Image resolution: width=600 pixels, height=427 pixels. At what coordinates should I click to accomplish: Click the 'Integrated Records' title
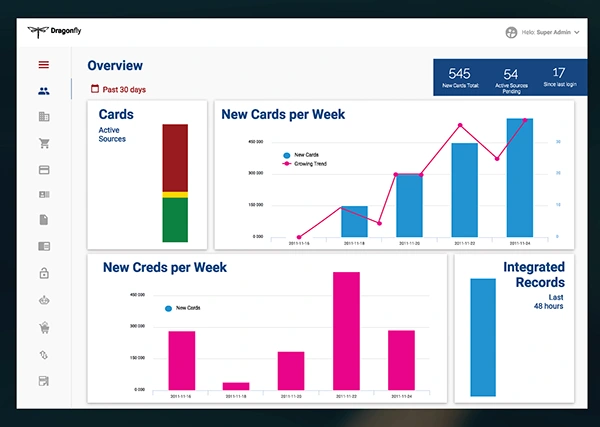pos(534,274)
